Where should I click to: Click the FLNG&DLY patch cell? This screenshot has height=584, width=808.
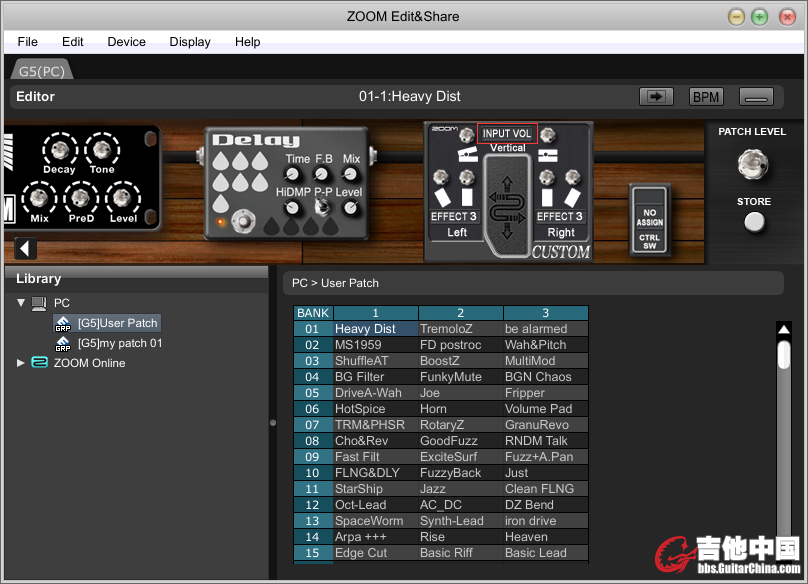(x=376, y=473)
